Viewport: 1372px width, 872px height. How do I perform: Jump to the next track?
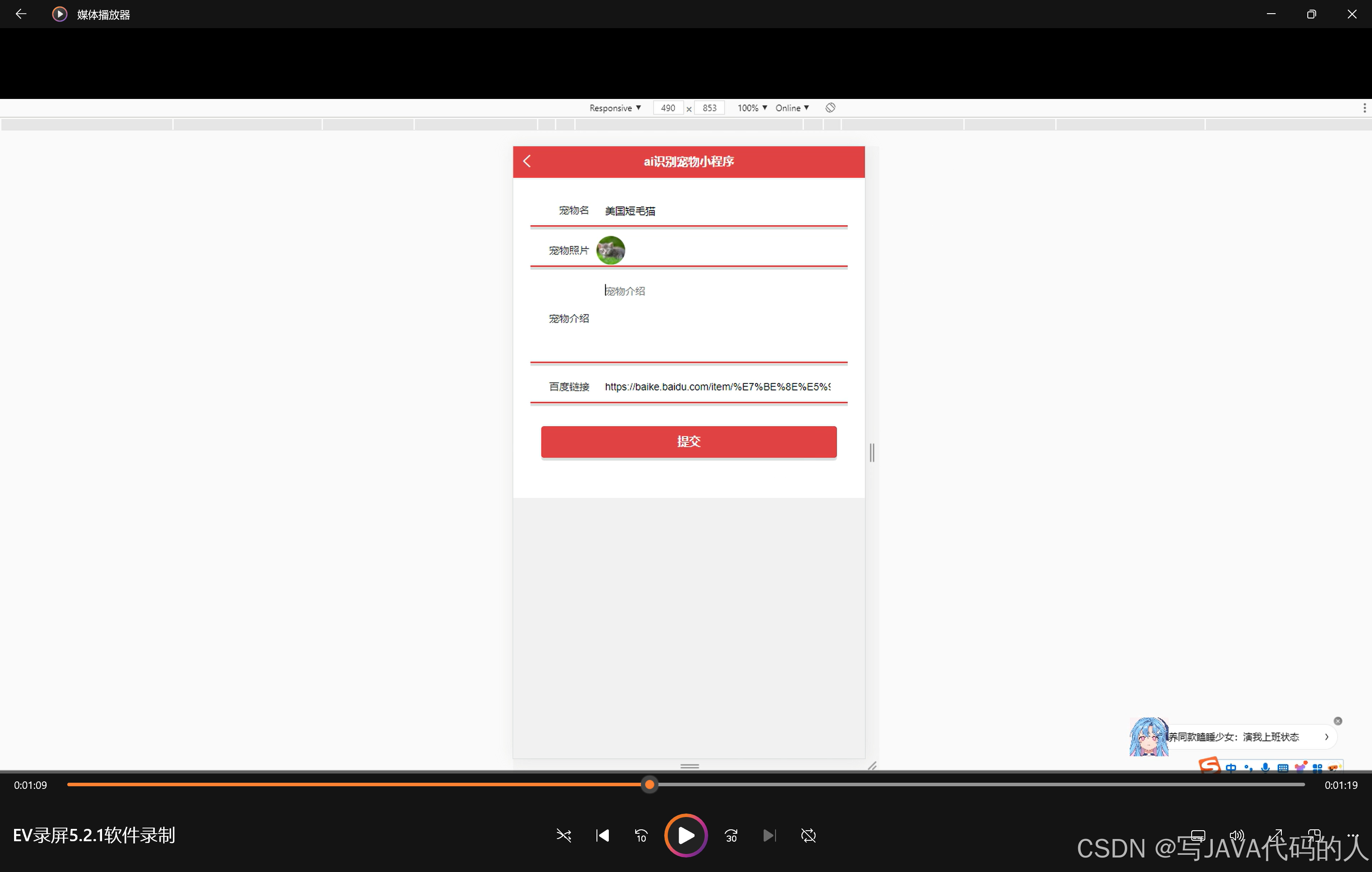[x=769, y=835]
